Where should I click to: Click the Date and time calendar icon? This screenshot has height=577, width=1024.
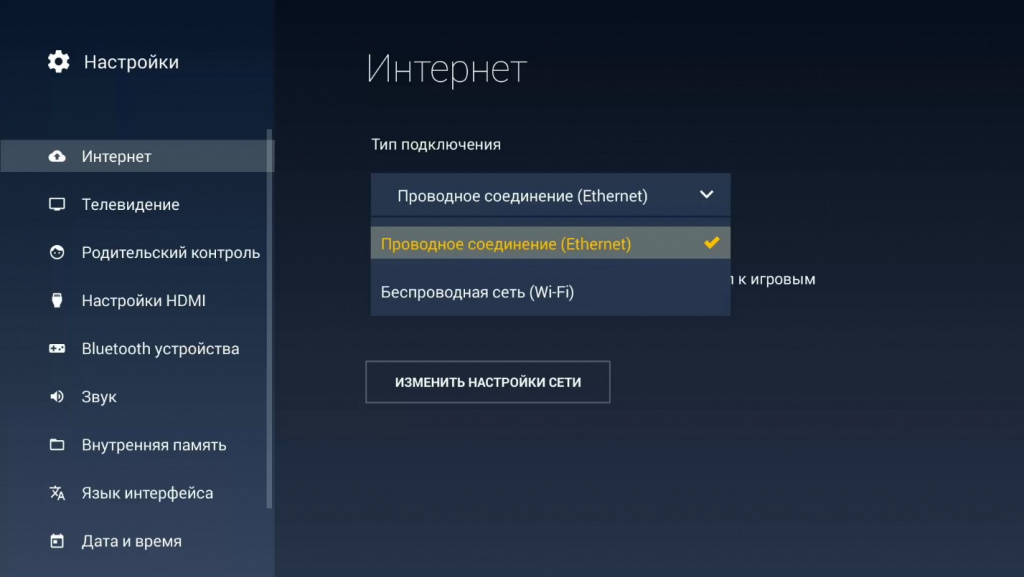point(57,541)
